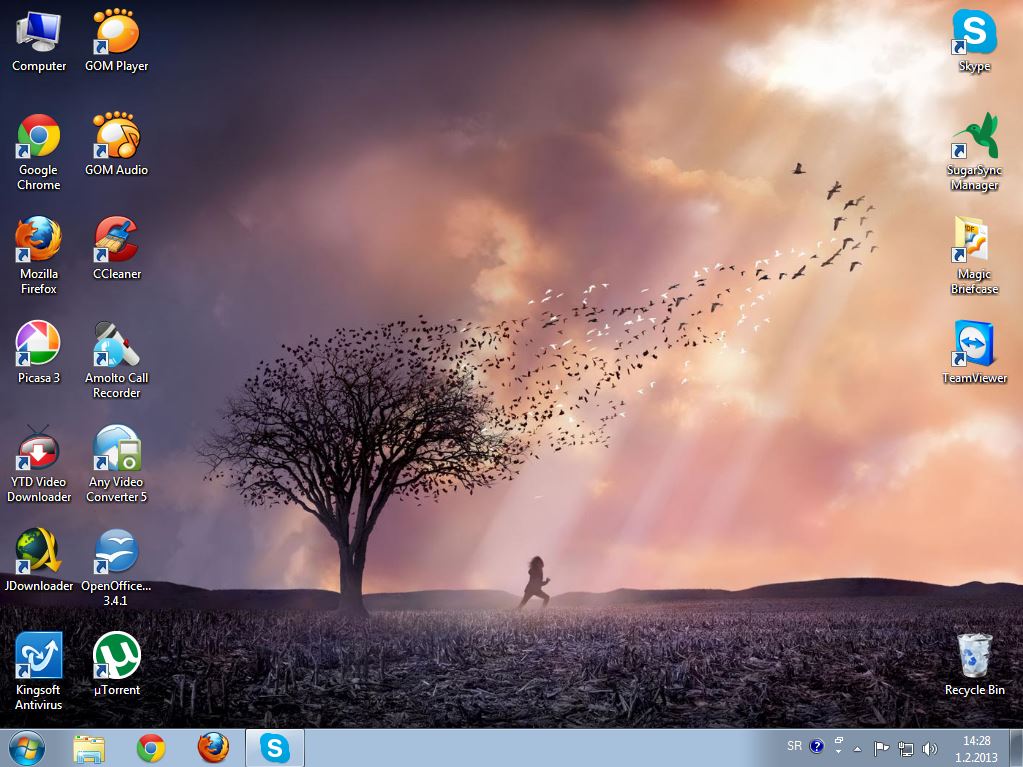The height and width of the screenshot is (767, 1023).
Task: Launch GOM Player shortcut
Action: (116, 40)
